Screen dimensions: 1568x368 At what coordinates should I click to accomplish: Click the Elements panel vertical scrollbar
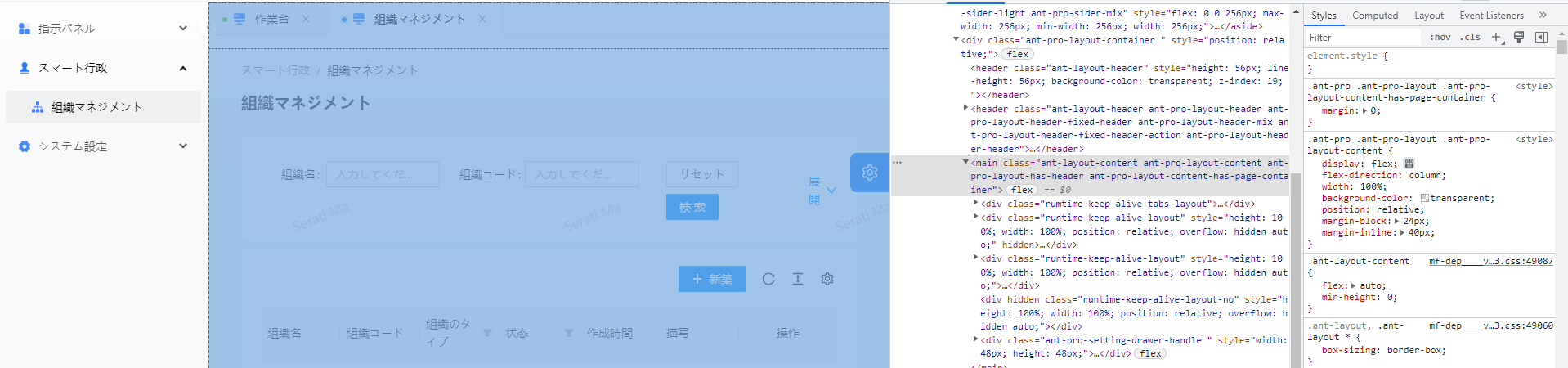[1296, 270]
